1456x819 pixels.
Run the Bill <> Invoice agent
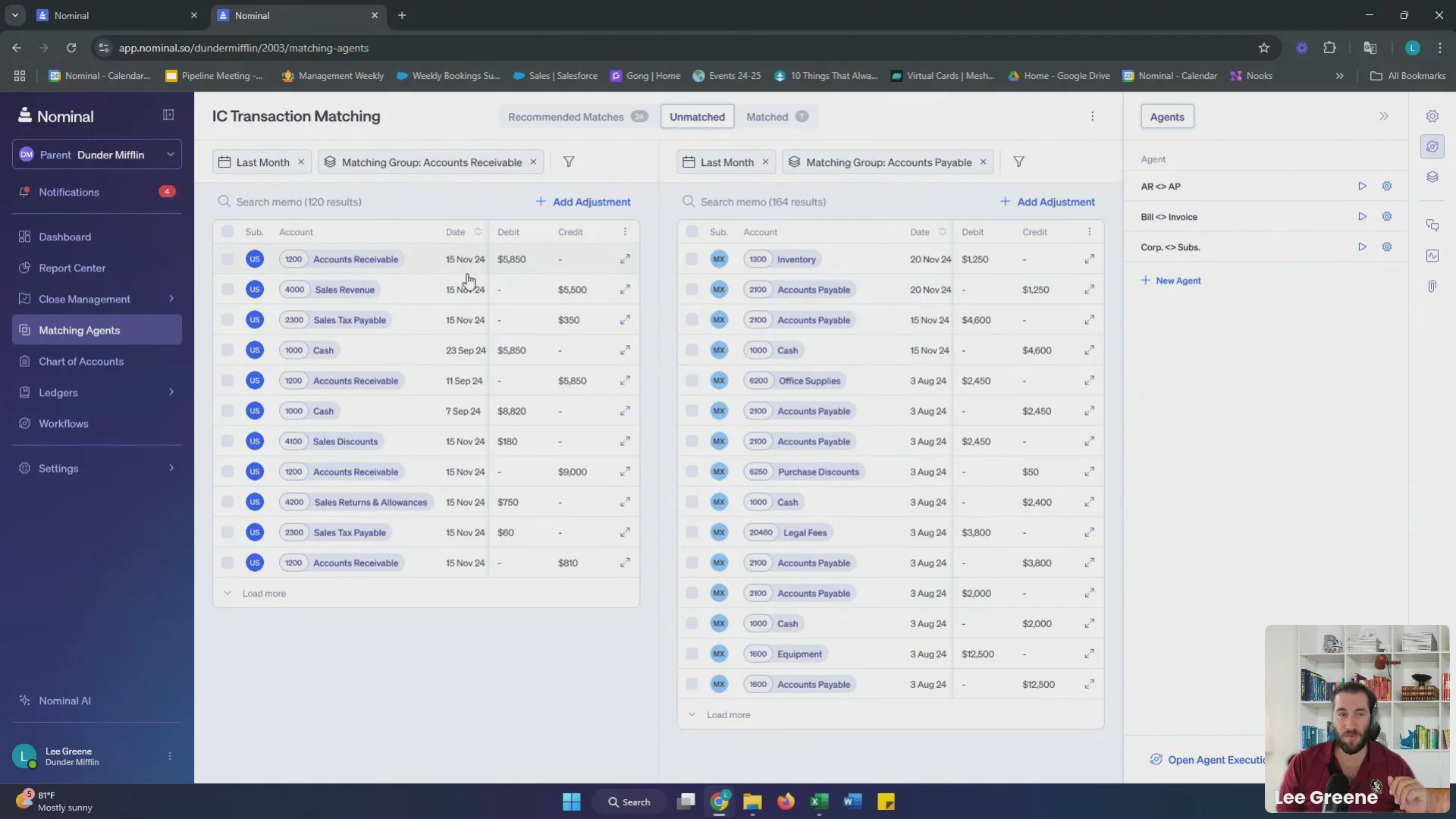point(1362,216)
